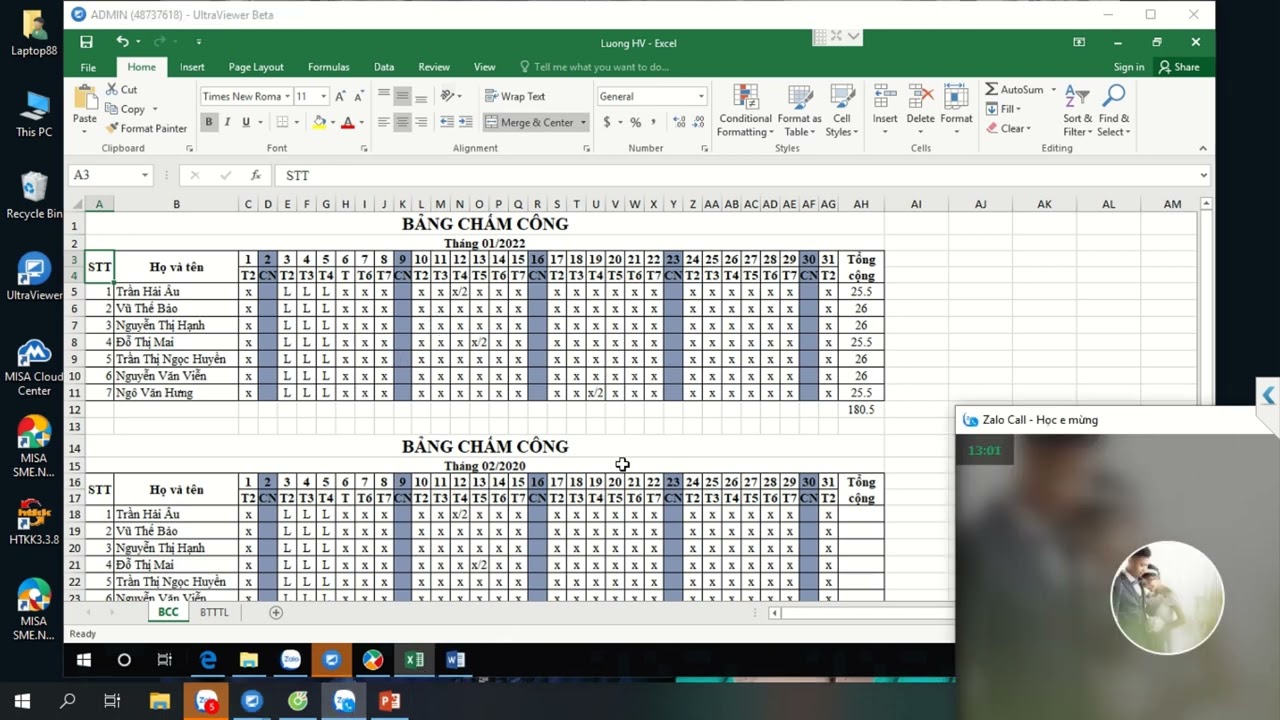This screenshot has height=720, width=1280.
Task: Toggle Align Left
Action: click(x=384, y=122)
